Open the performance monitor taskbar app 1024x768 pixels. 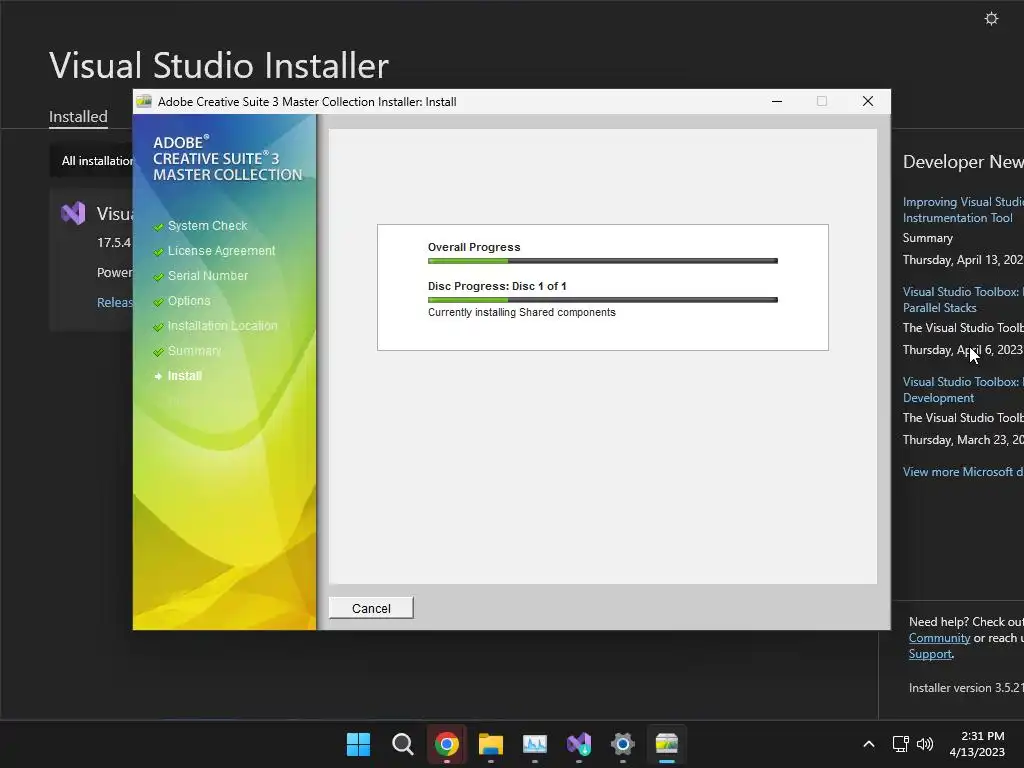pyautogui.click(x=535, y=744)
